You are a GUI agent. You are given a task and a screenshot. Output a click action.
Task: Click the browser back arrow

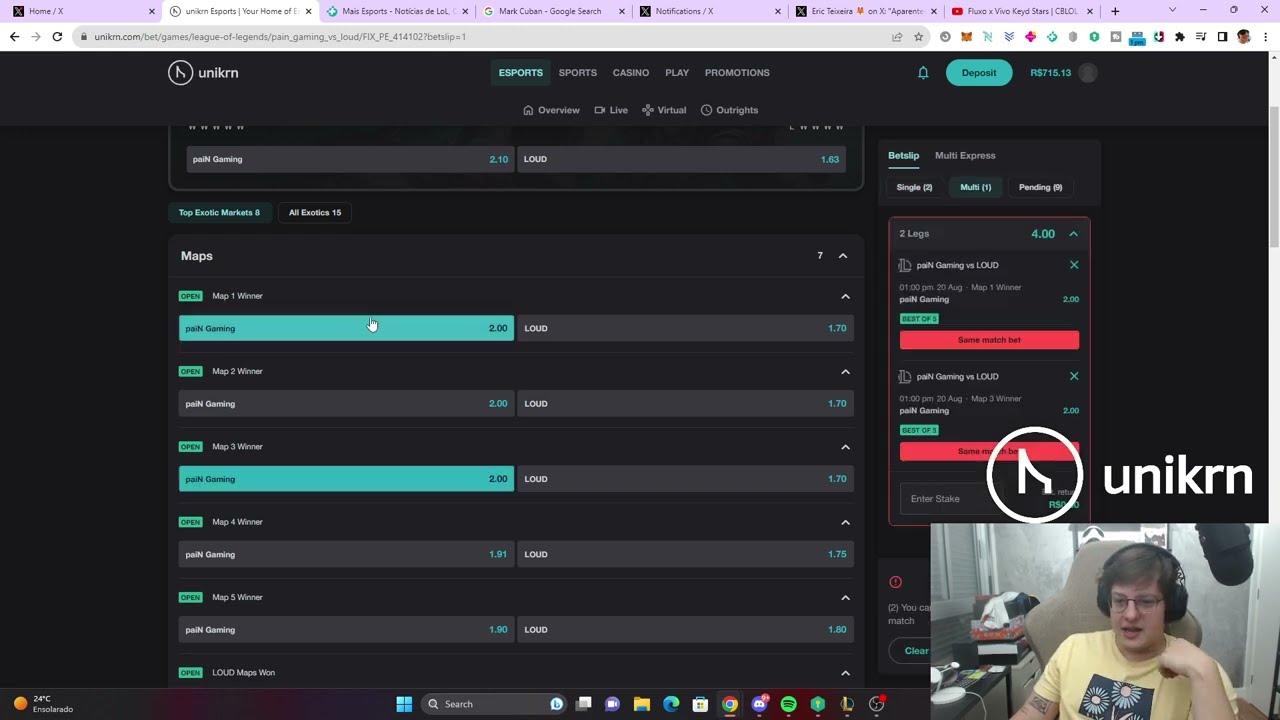(15, 37)
